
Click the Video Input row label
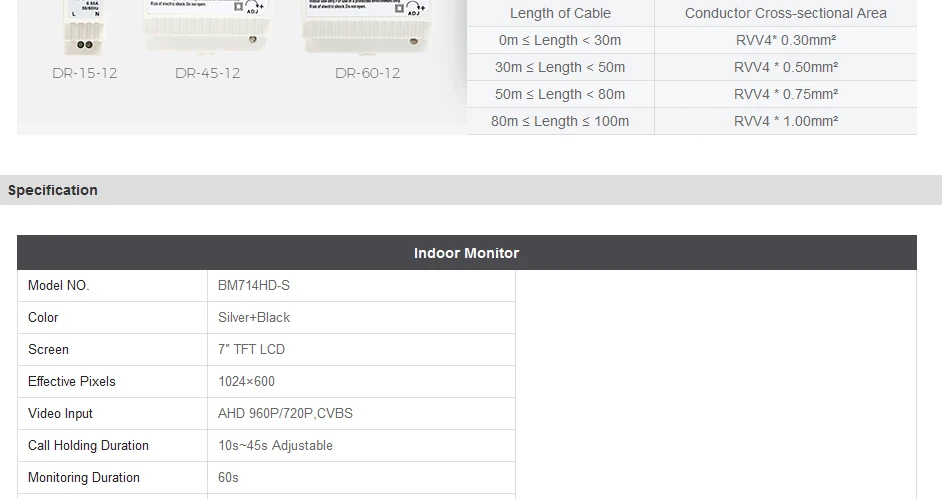(60, 414)
